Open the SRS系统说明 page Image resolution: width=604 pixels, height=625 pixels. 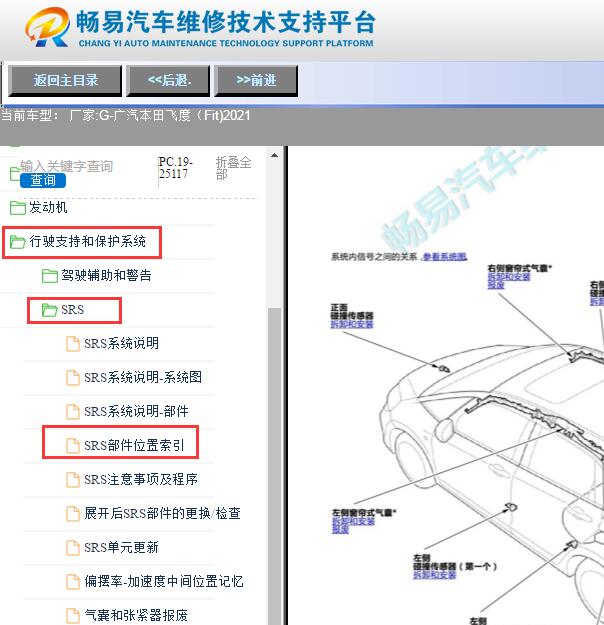click(122, 343)
